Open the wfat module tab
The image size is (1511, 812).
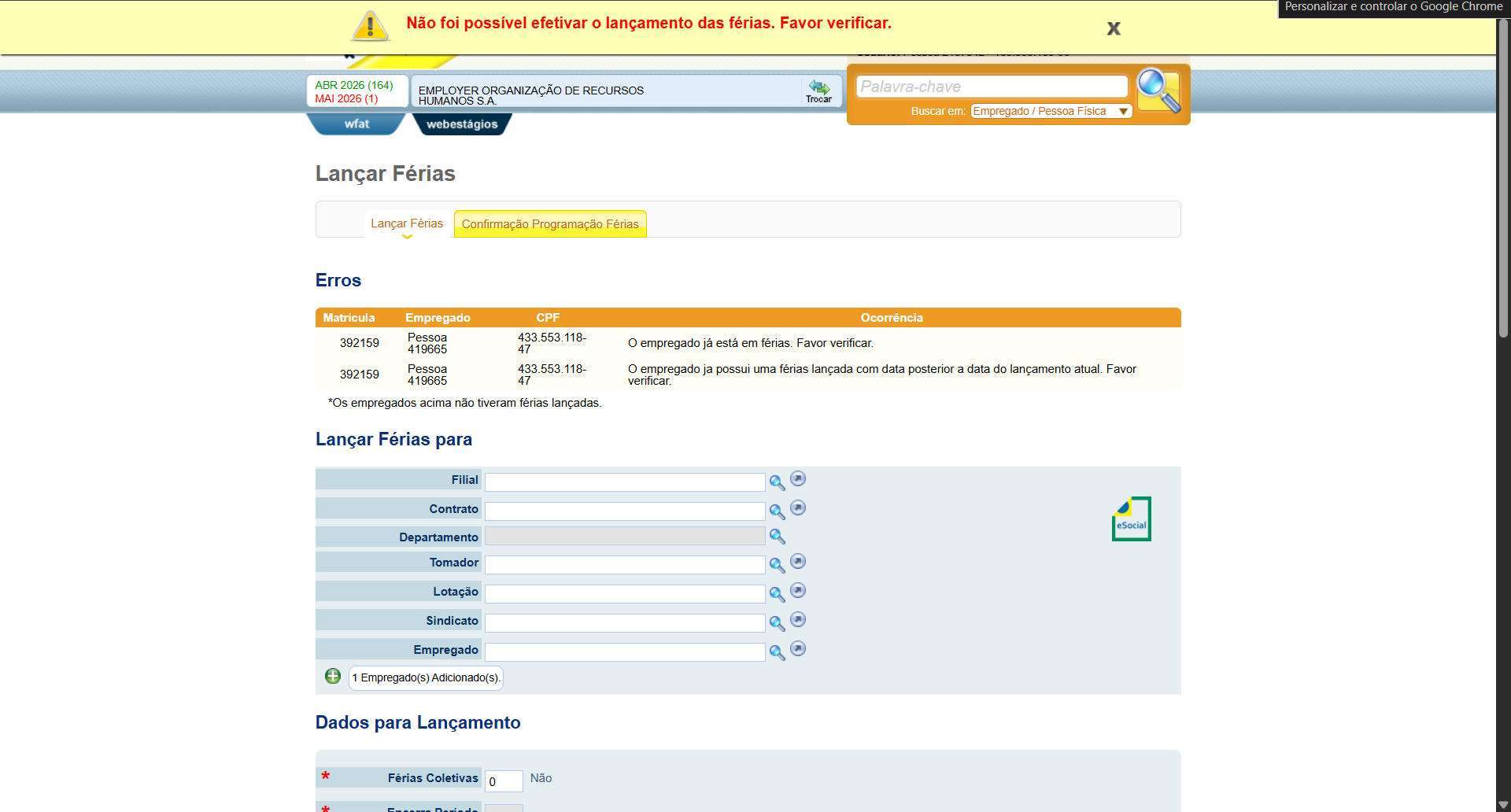click(357, 124)
